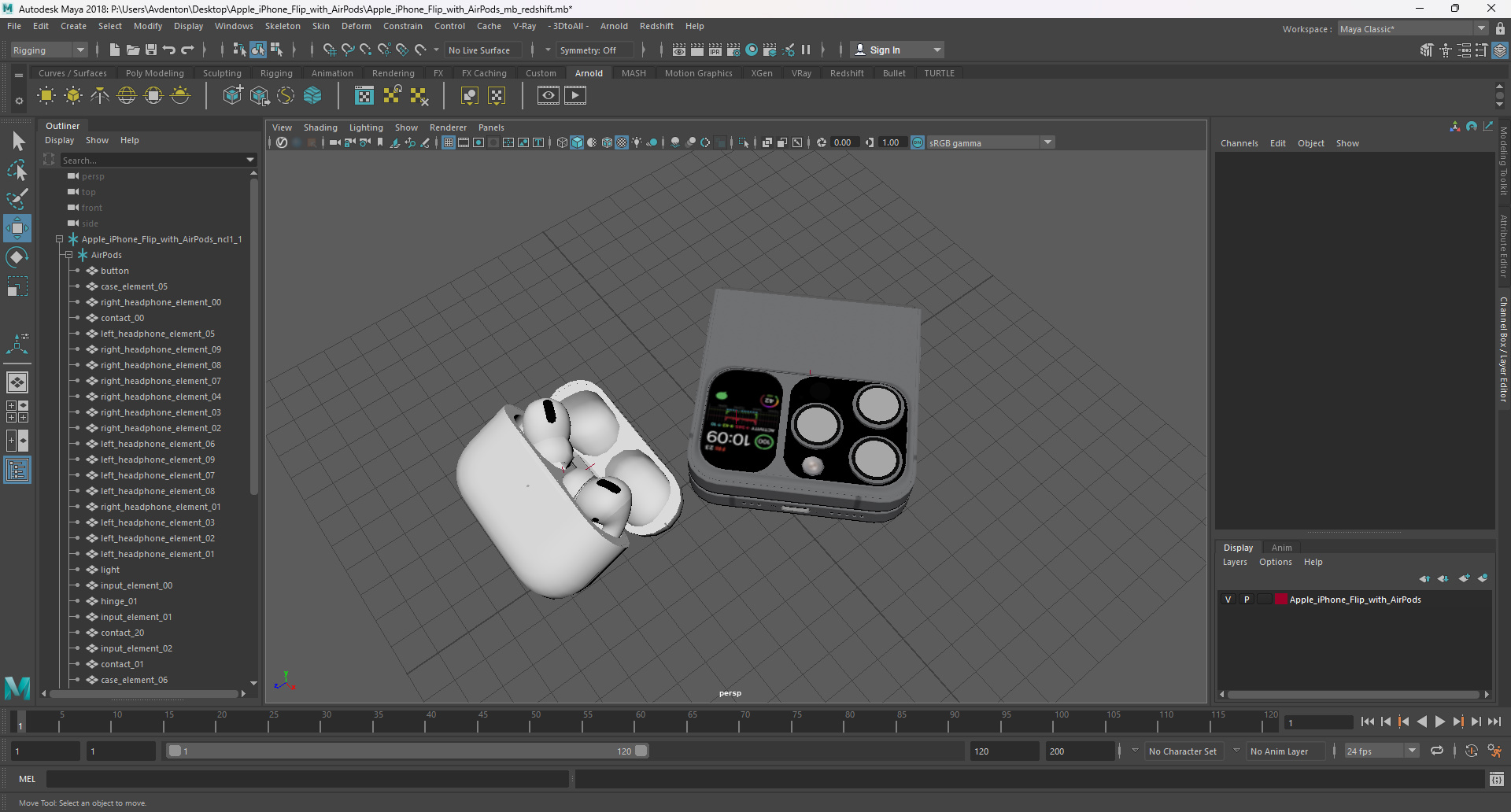Click the MEL script language label
Viewport: 1511px width, 812px height.
[28, 779]
